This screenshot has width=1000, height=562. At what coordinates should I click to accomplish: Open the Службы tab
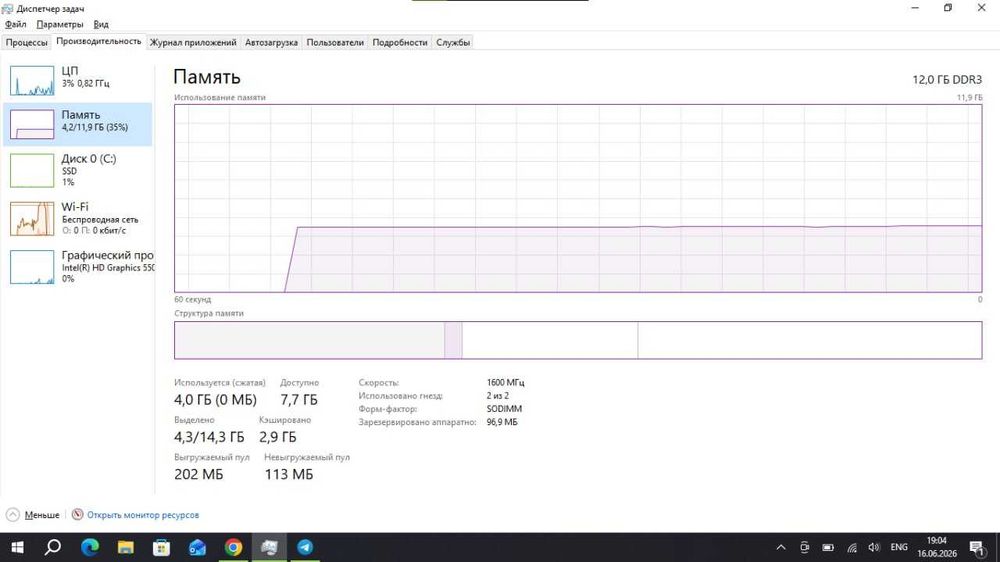[x=453, y=42]
